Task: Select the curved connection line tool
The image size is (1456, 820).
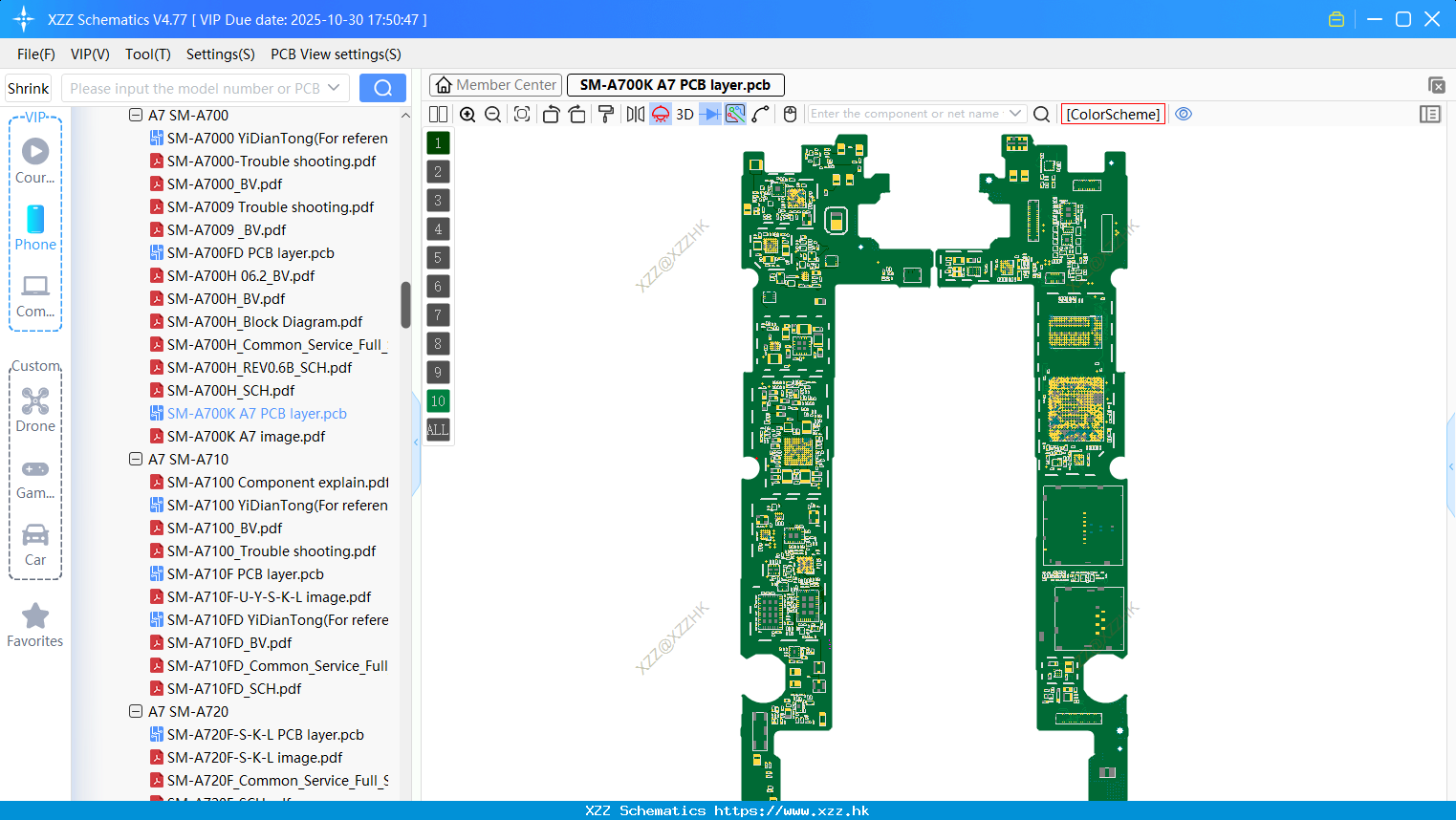Action: click(761, 115)
